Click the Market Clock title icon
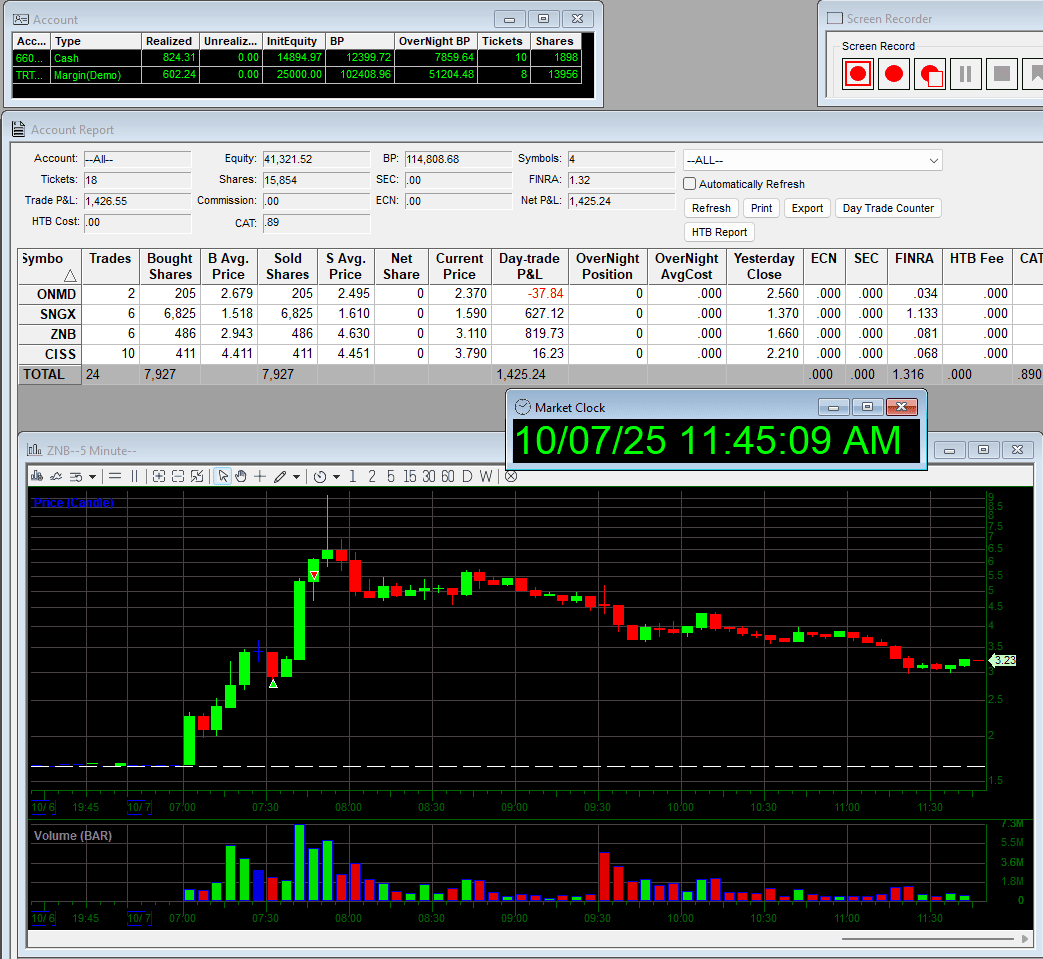 523,407
